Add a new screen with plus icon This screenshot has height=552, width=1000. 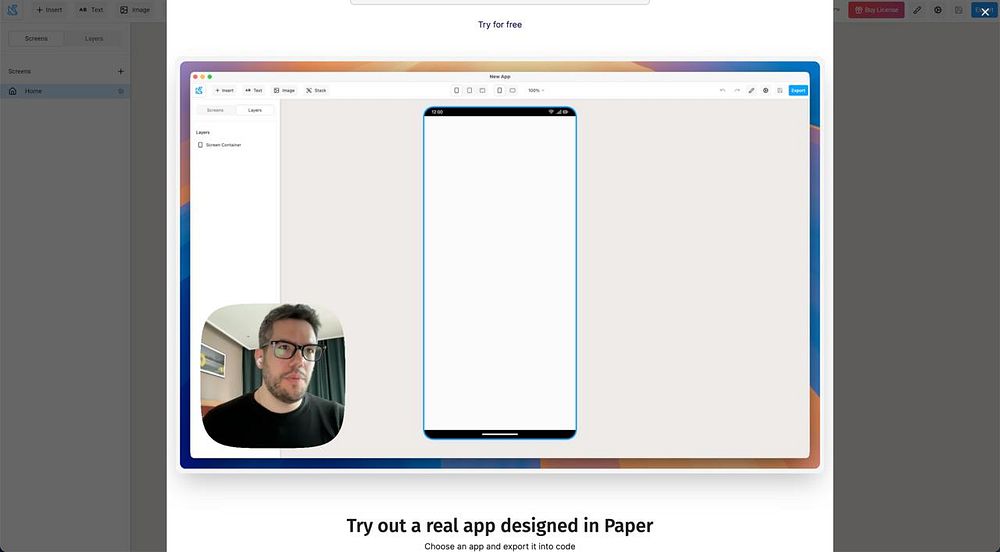click(121, 71)
